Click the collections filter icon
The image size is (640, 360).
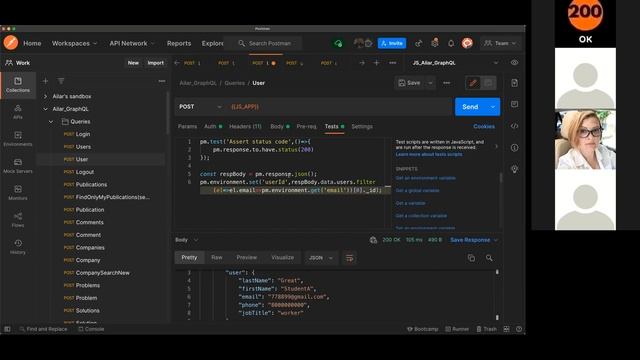coord(61,81)
